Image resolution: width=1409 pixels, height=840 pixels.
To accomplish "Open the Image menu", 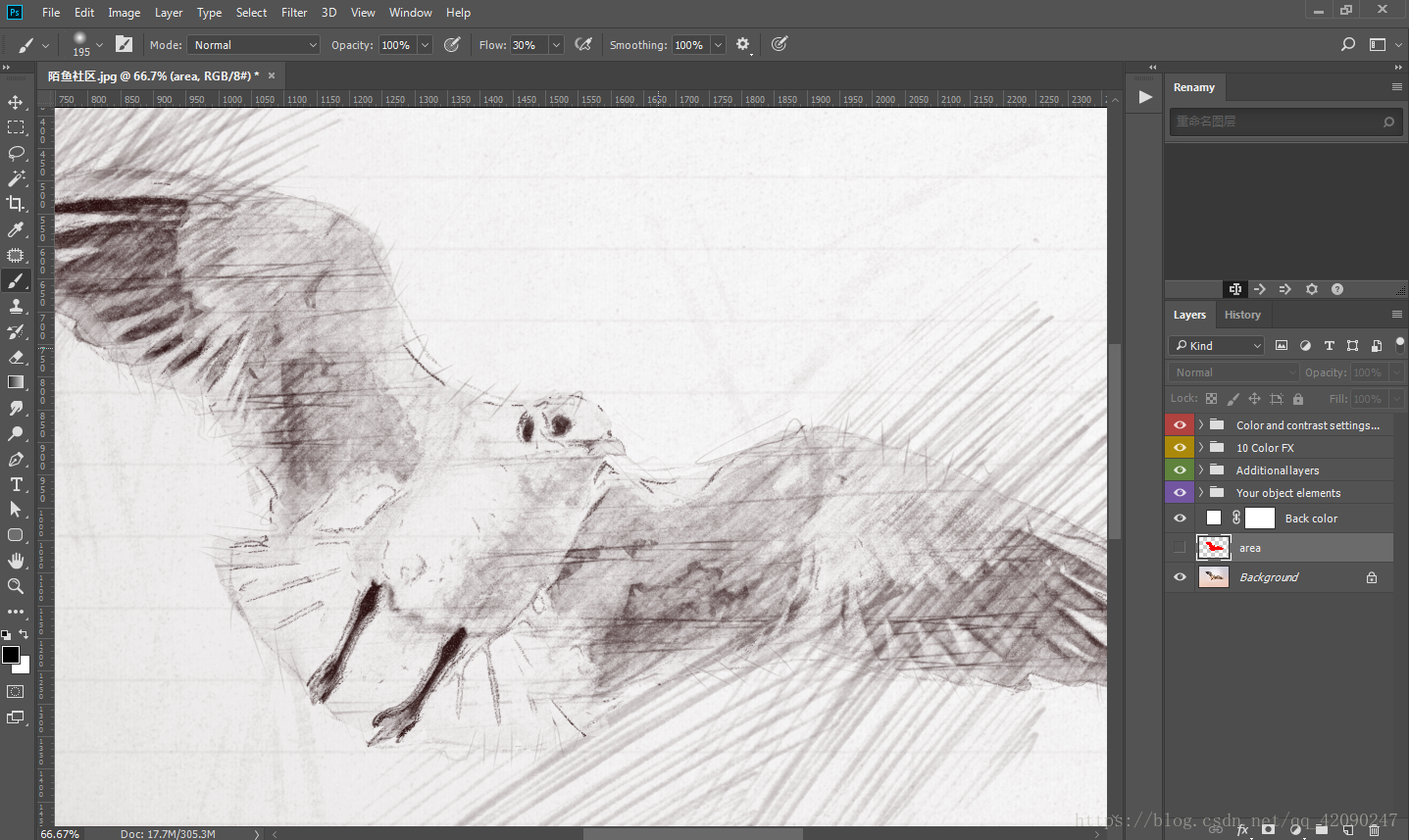I will (124, 13).
